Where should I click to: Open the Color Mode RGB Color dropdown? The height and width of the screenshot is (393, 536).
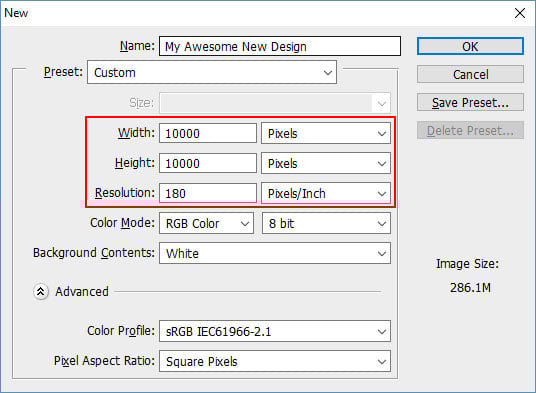[206, 223]
